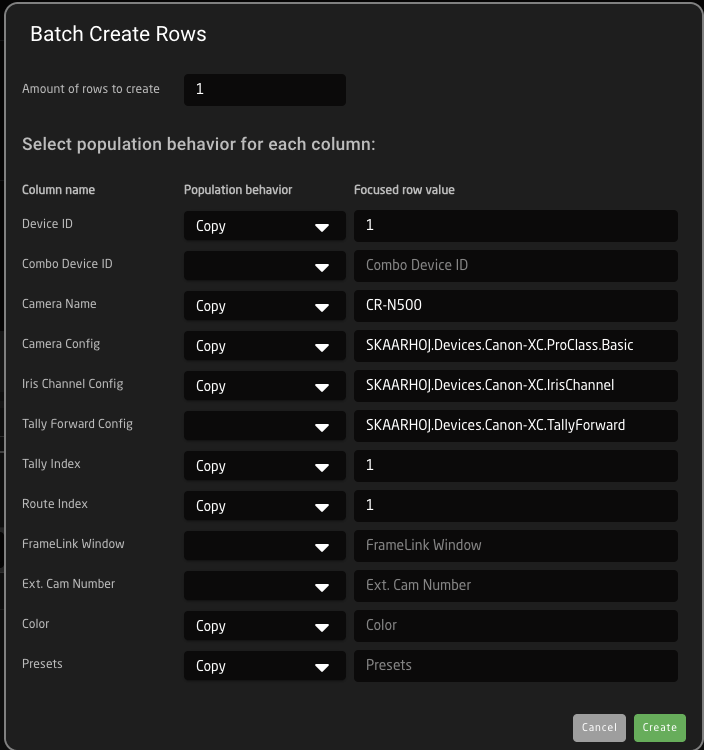The image size is (704, 750).
Task: Open Camera Name population behavior dropdown
Action: [x=264, y=306]
